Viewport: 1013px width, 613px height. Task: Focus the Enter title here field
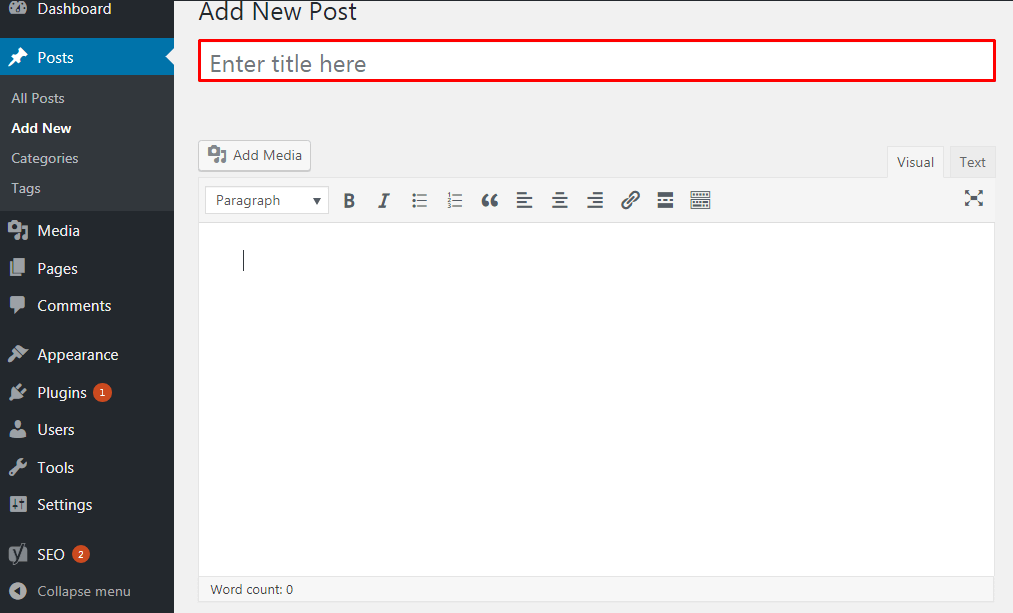coord(596,61)
